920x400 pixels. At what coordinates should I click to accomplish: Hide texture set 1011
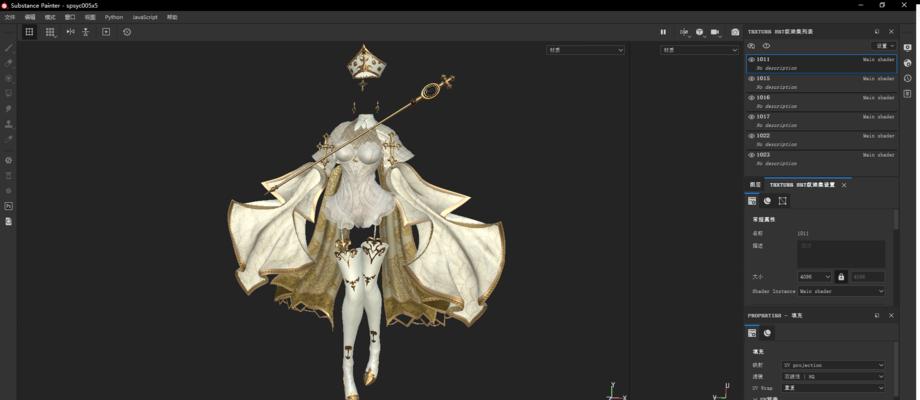click(752, 59)
